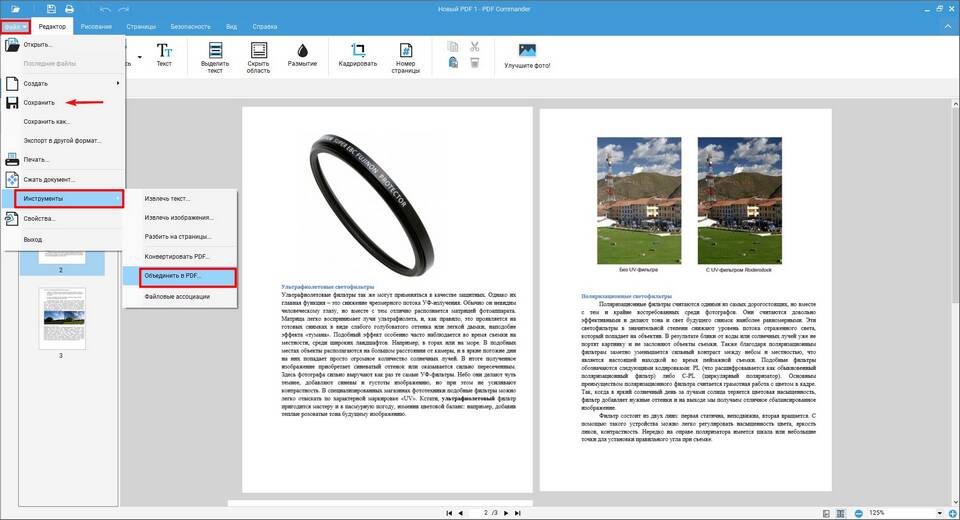The height and width of the screenshot is (520, 960).
Task: Jump to the last page with navigation arrow
Action: [x=520, y=512]
